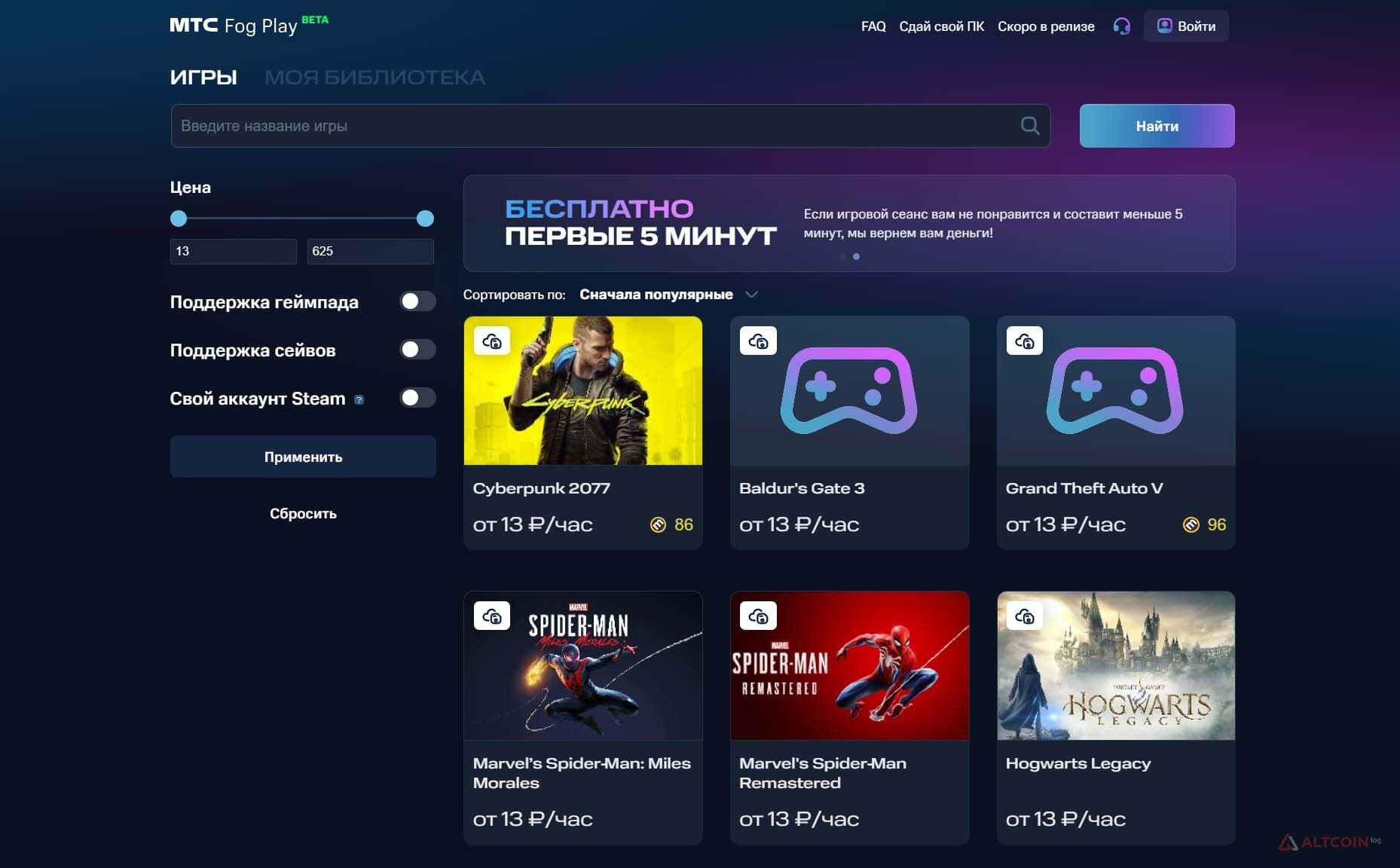Click the minimum price slider handle
Viewport: 1400px width, 868px height.
[x=179, y=219]
